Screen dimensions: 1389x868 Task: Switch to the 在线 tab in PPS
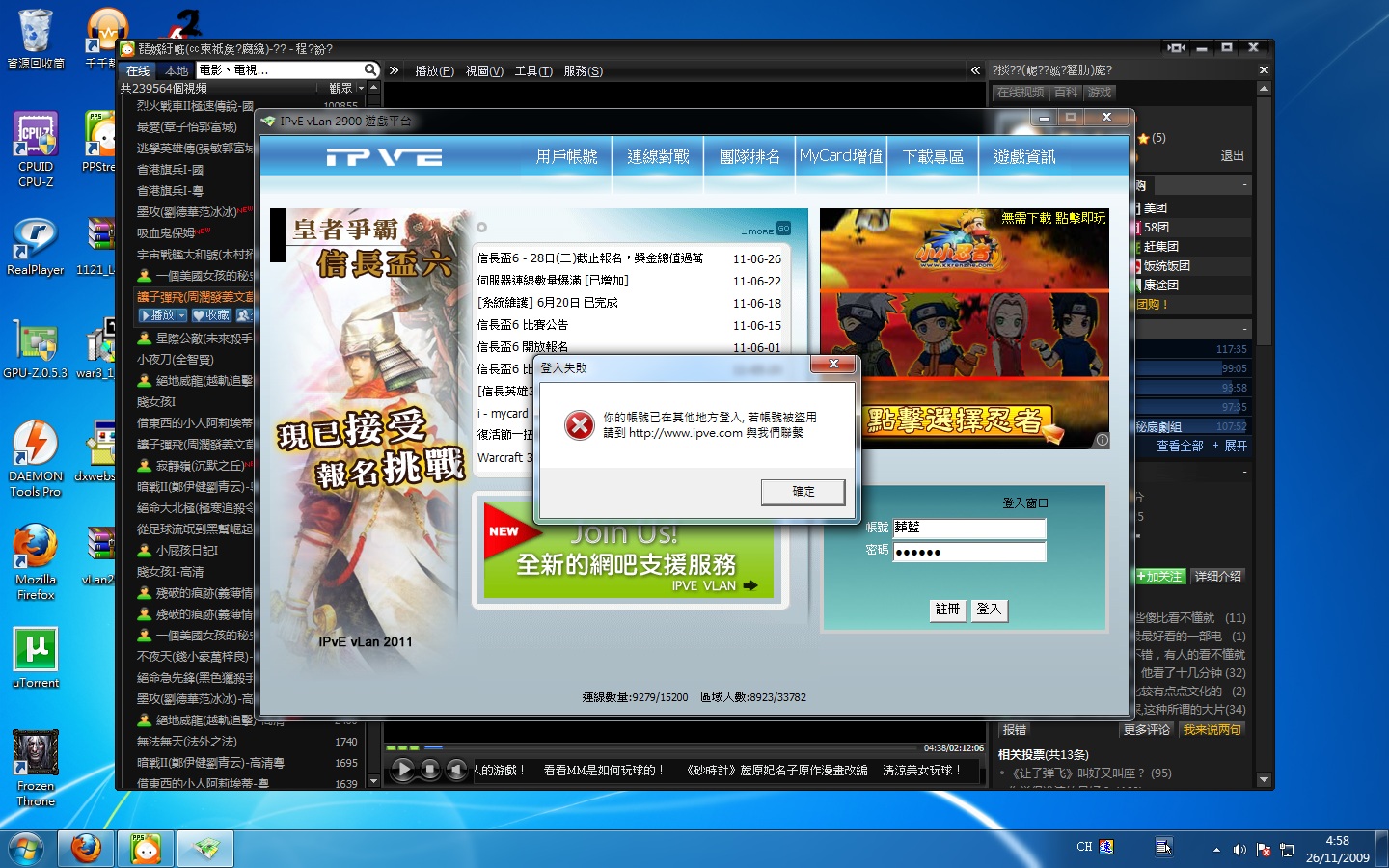click(138, 70)
